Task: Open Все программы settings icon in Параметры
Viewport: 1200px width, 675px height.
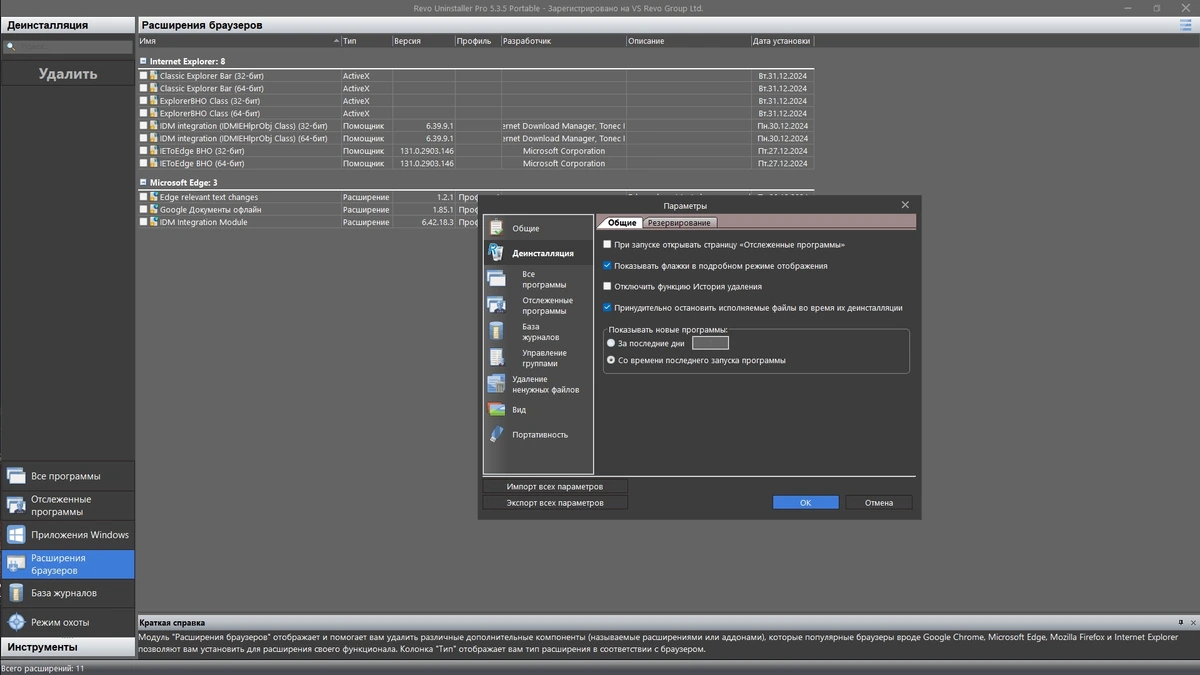Action: pos(497,279)
